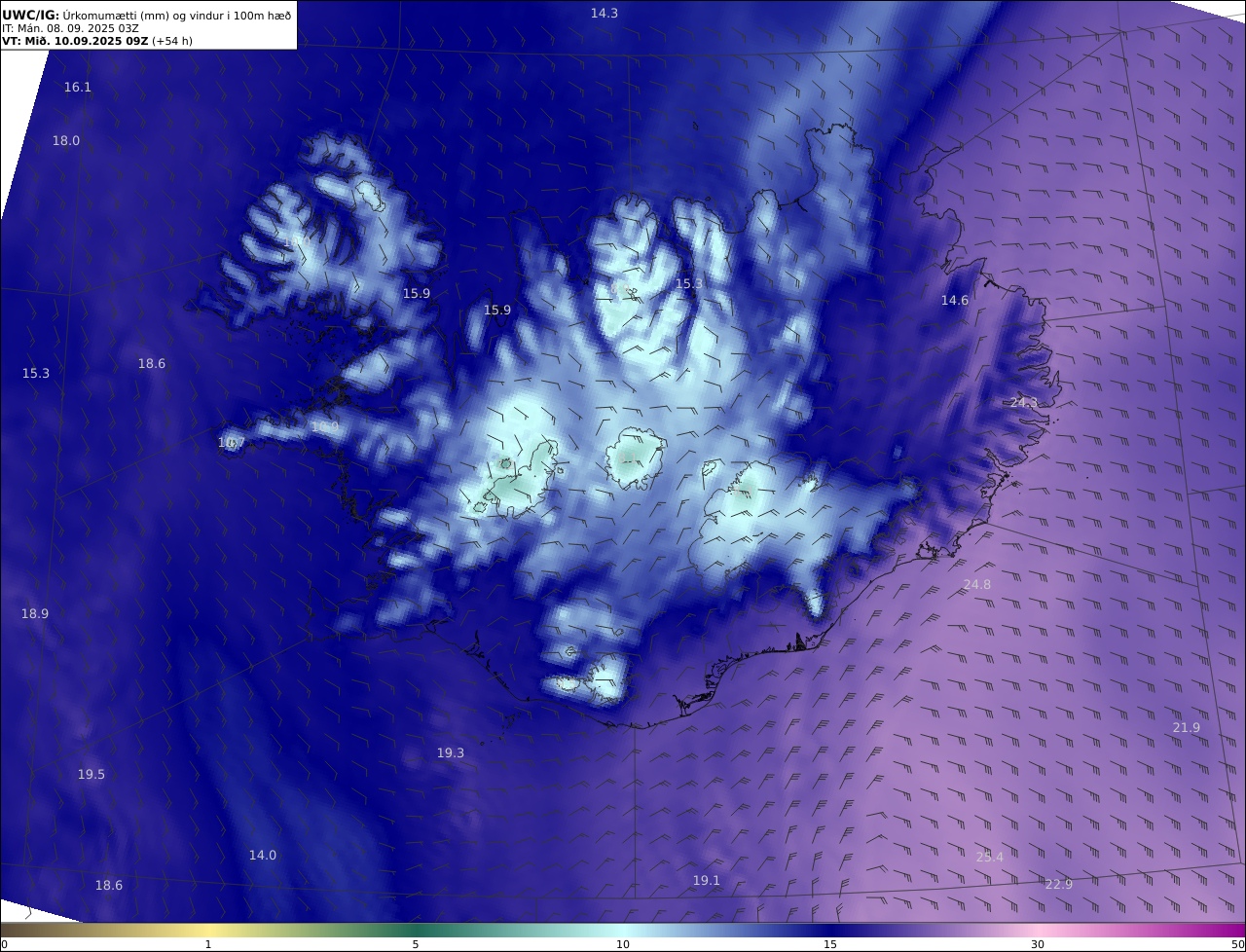Pick the 15 tick on the colour scale
This screenshot has height=952, width=1246.
click(830, 944)
